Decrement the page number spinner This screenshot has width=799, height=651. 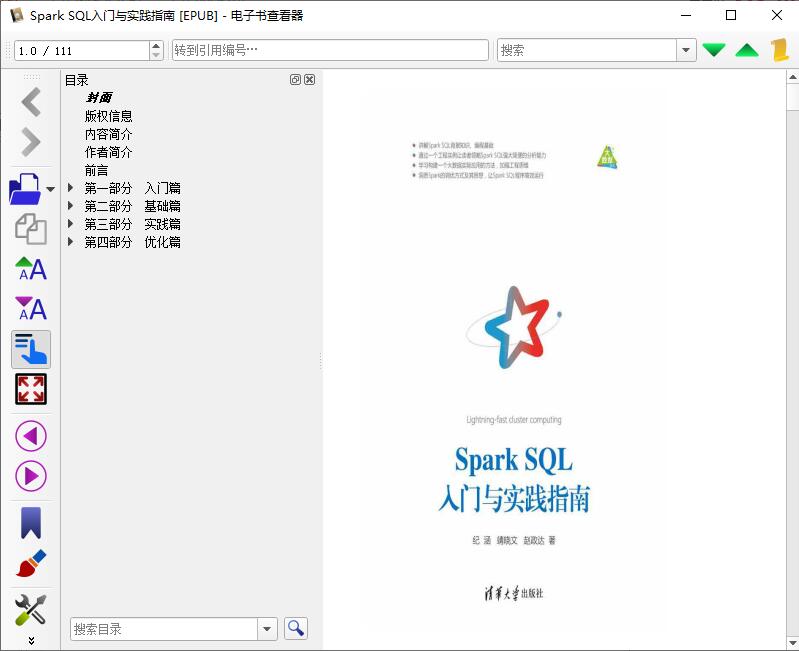tap(156, 55)
